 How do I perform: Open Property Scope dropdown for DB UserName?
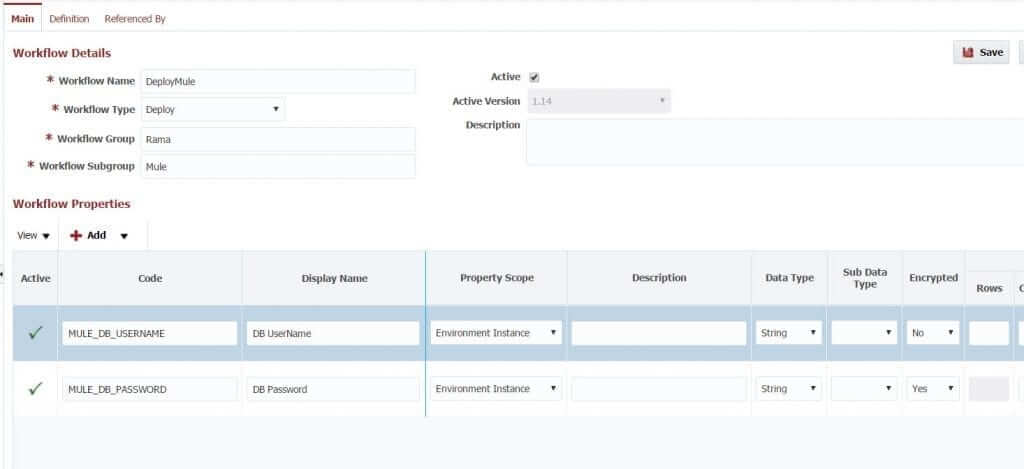(495, 333)
